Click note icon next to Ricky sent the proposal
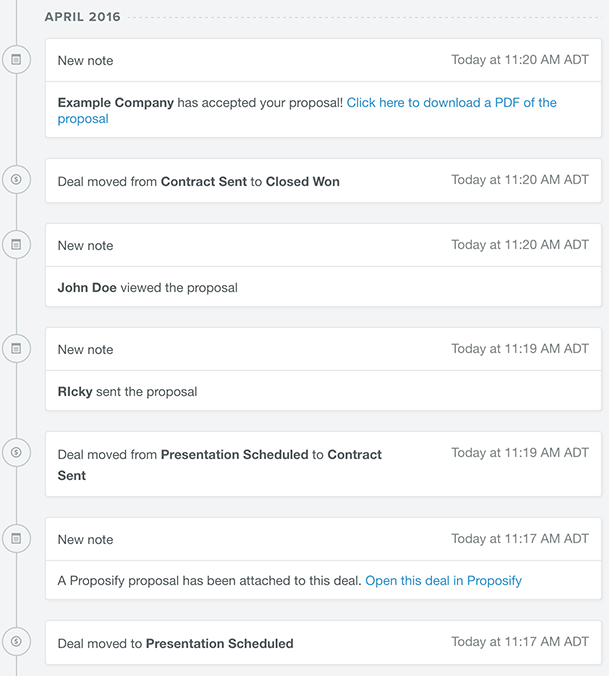Viewport: 609px width, 676px height. coord(16,348)
